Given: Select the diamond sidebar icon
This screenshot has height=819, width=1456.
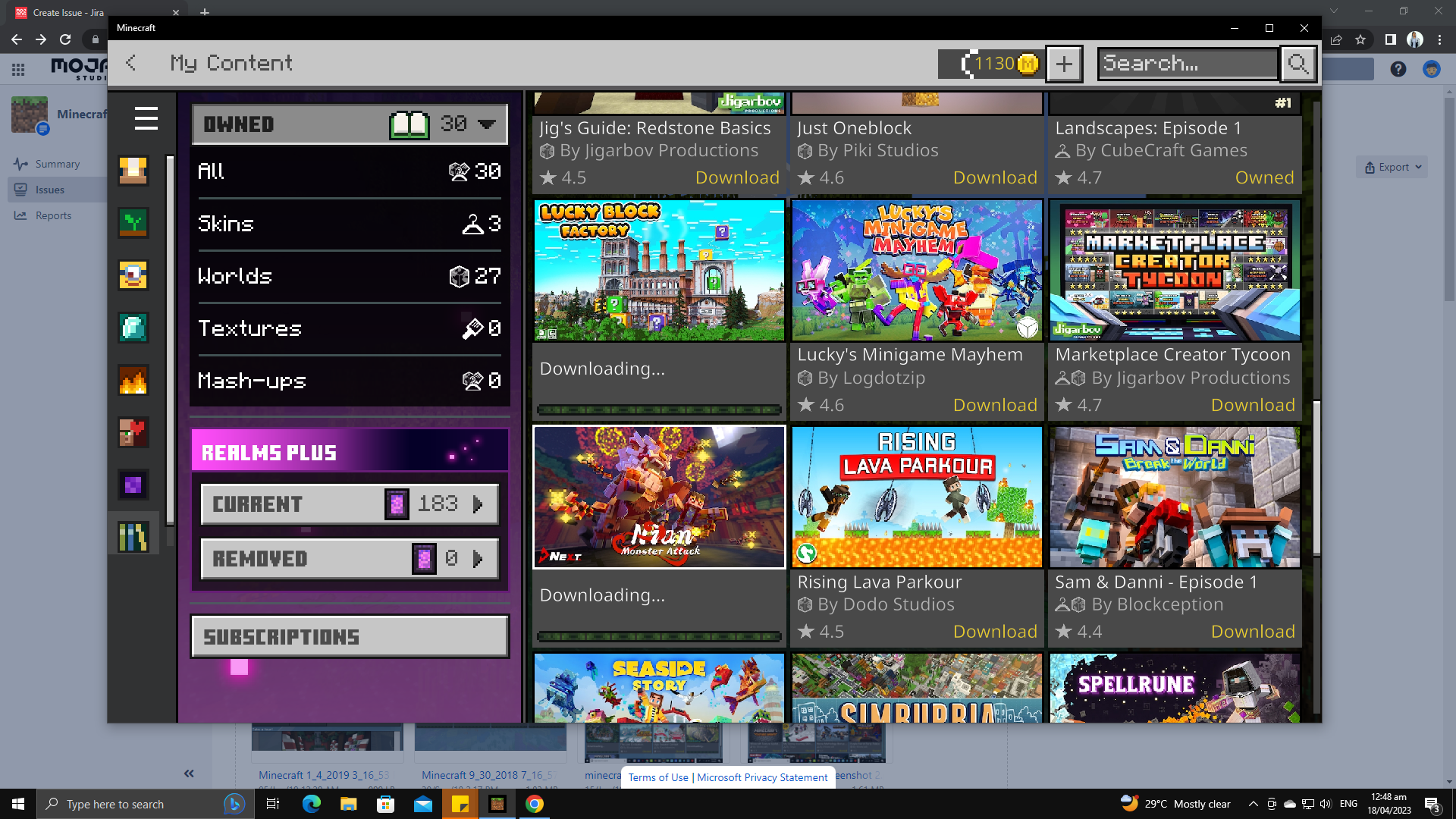Looking at the screenshot, I should click(133, 328).
